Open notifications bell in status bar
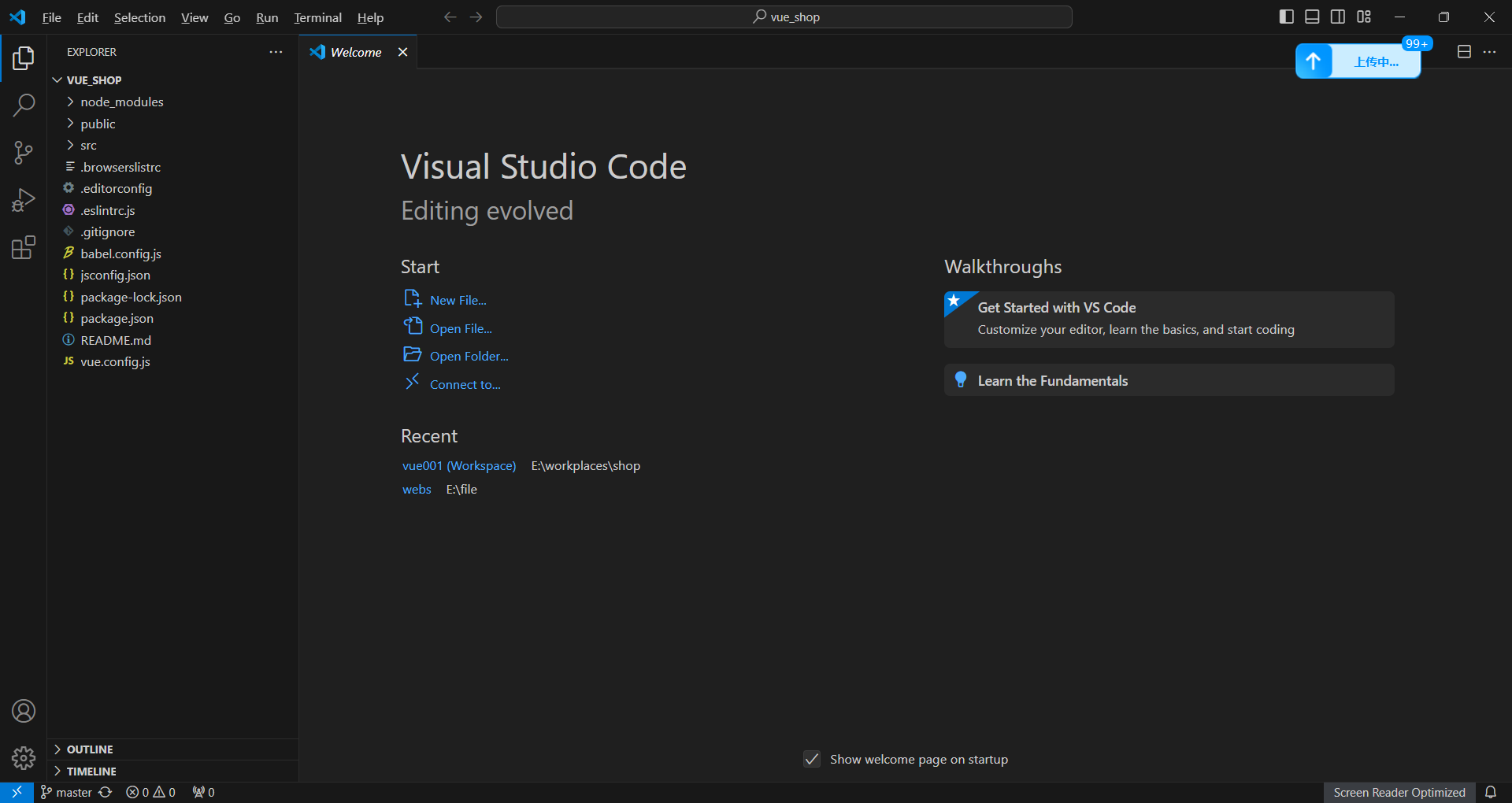Viewport: 1512px width, 803px height. pyautogui.click(x=1490, y=792)
